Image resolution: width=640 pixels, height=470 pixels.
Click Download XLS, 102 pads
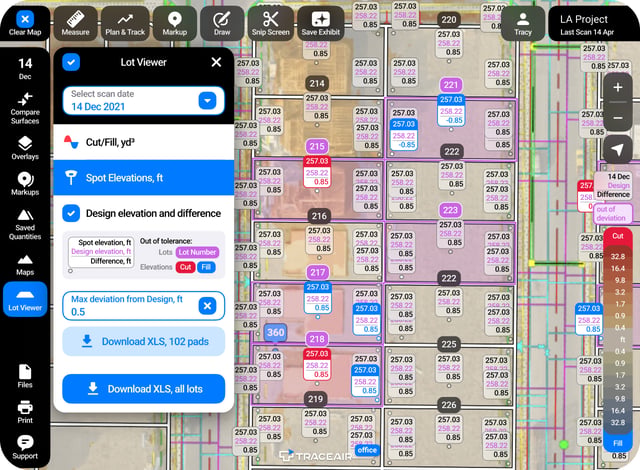point(143,341)
